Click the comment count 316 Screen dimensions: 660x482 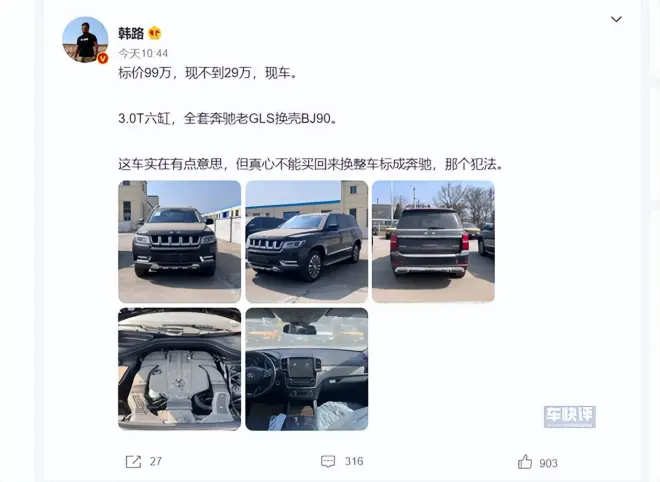pos(354,462)
